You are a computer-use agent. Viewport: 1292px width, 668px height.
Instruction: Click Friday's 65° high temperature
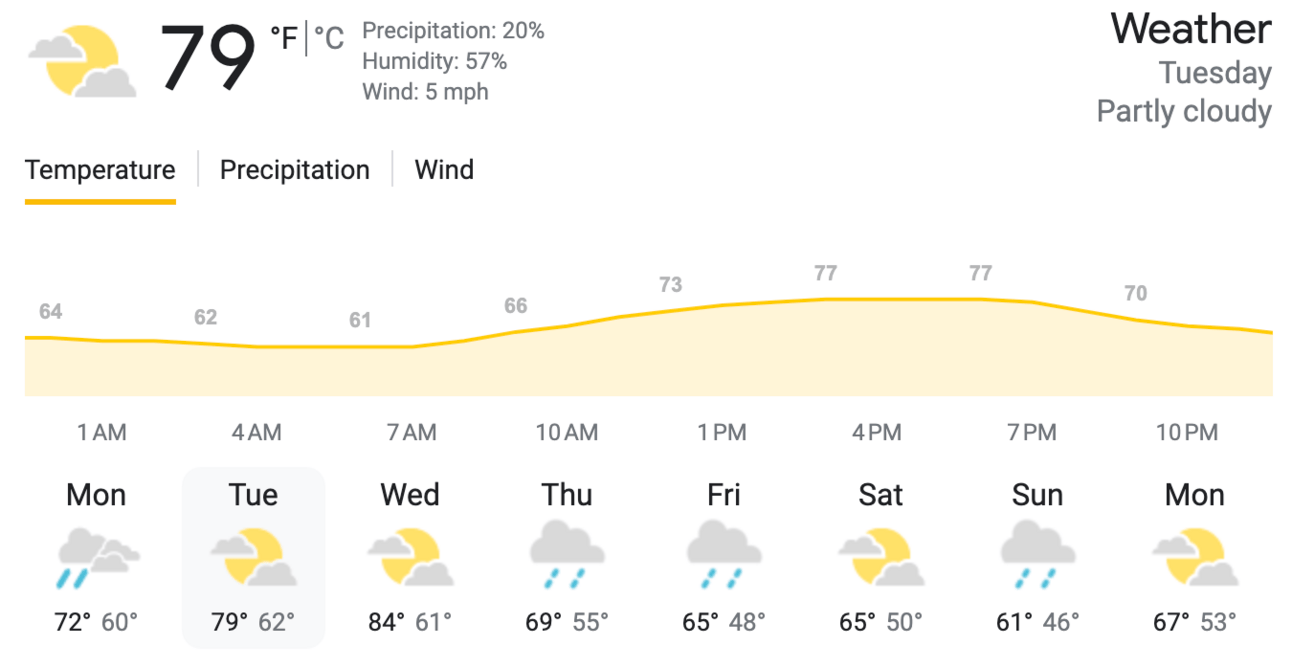[700, 622]
